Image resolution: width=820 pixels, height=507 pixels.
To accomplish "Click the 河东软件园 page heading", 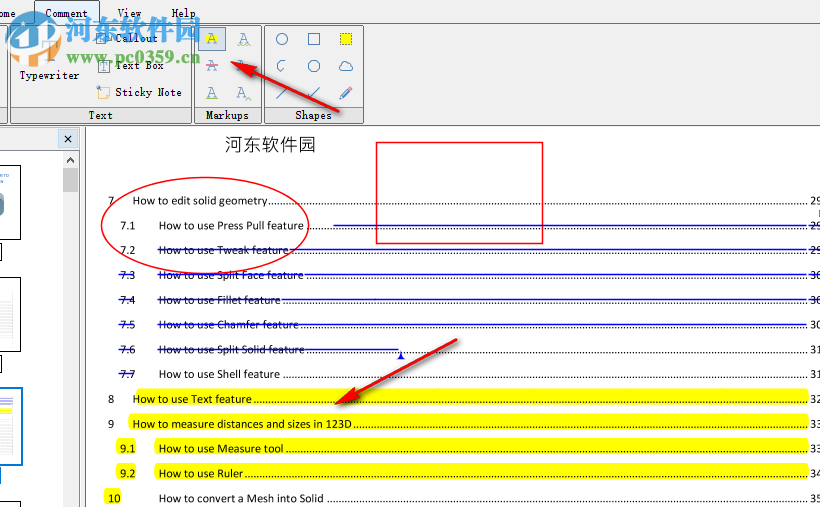I will (x=270, y=144).
